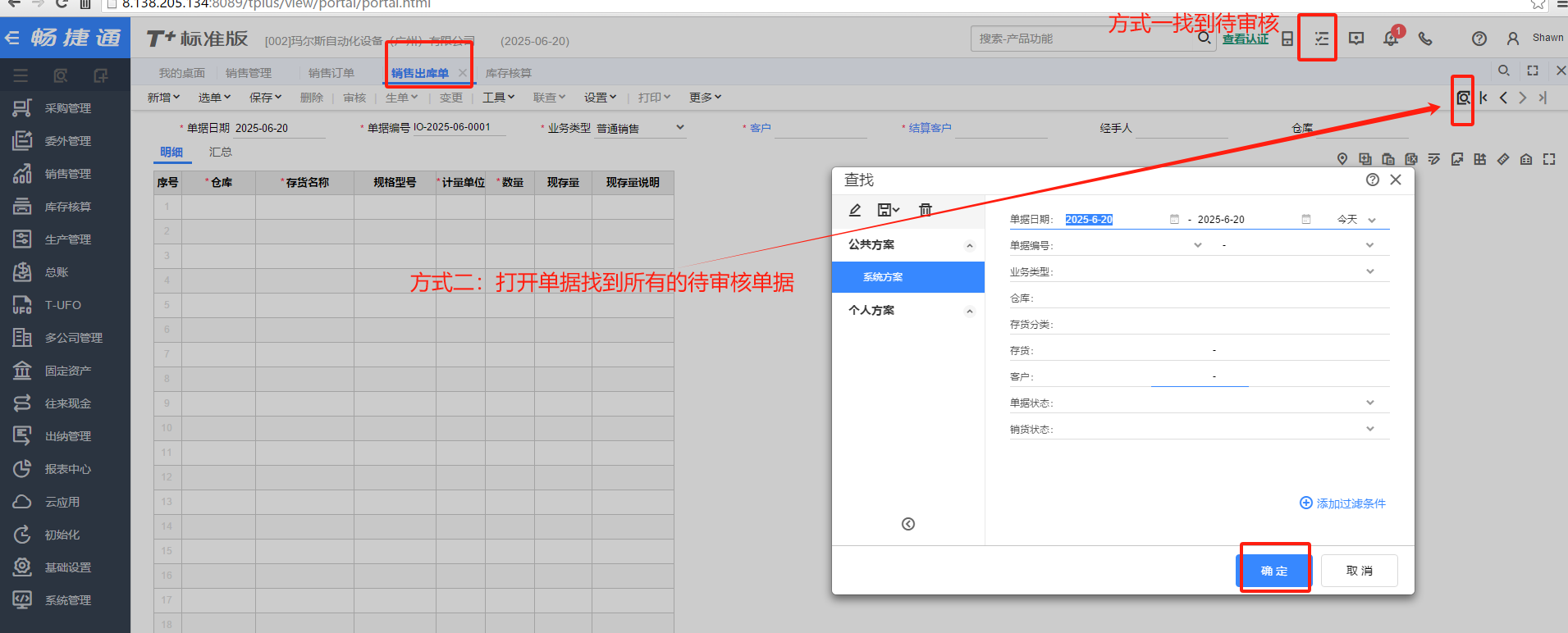1568x633 pixels.
Task: Switch to the 销售订单 tab
Action: click(x=331, y=73)
